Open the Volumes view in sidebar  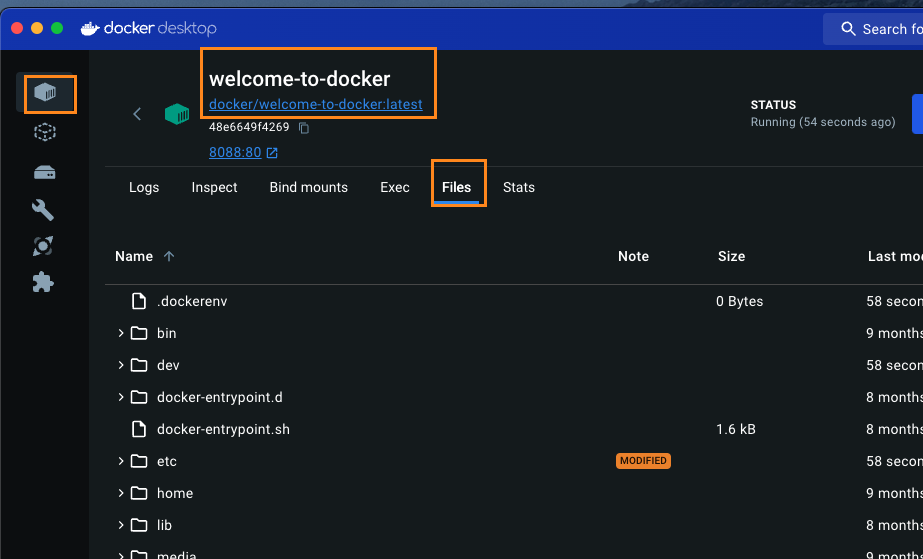(45, 172)
